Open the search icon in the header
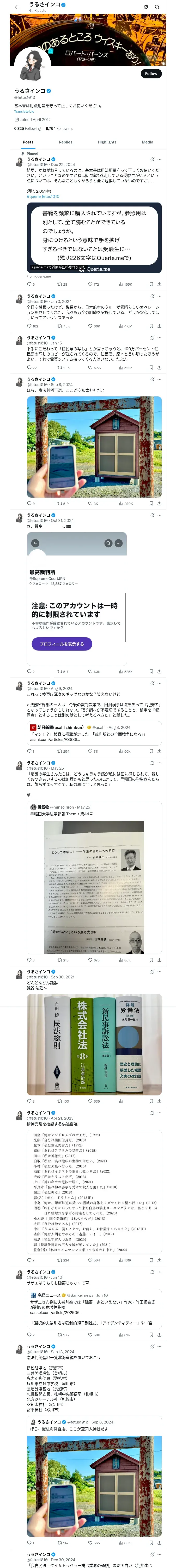This screenshot has width=176, height=1568. click(x=157, y=7)
